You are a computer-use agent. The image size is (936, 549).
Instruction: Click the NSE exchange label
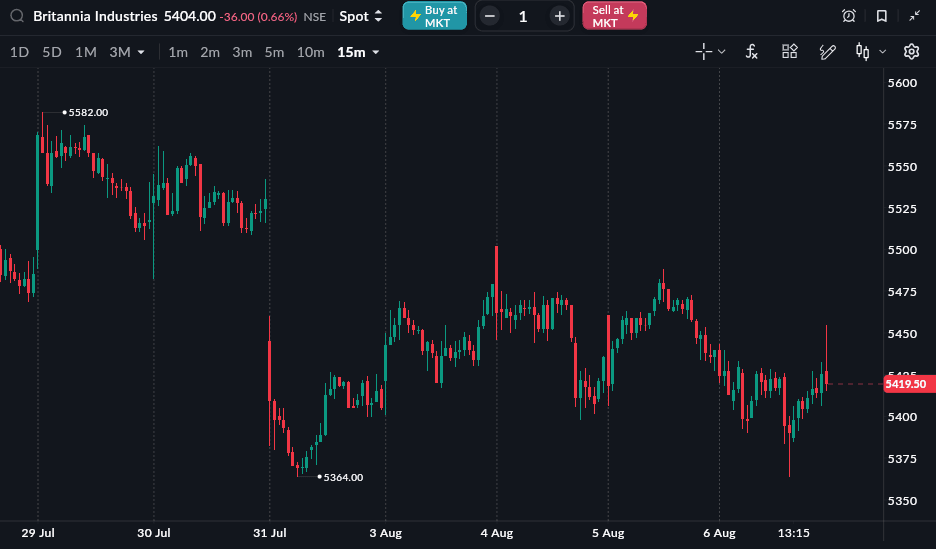pos(315,17)
